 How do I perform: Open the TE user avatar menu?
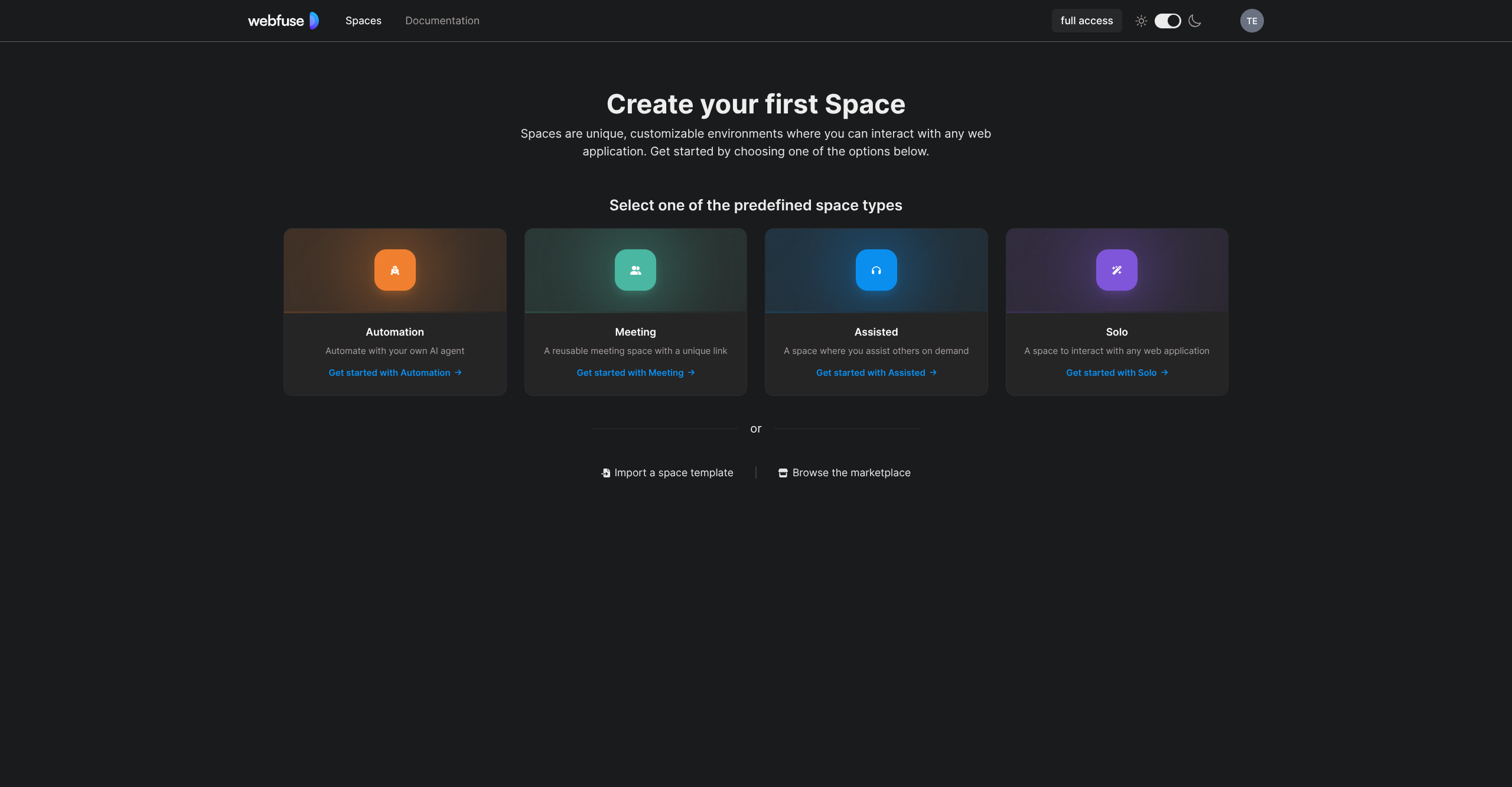[1252, 21]
